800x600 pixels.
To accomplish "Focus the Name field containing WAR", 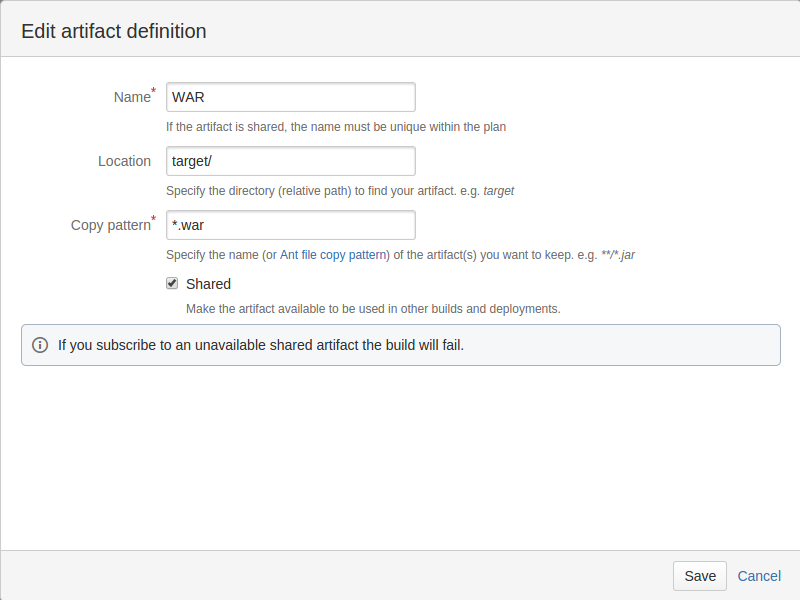I will click(x=290, y=97).
